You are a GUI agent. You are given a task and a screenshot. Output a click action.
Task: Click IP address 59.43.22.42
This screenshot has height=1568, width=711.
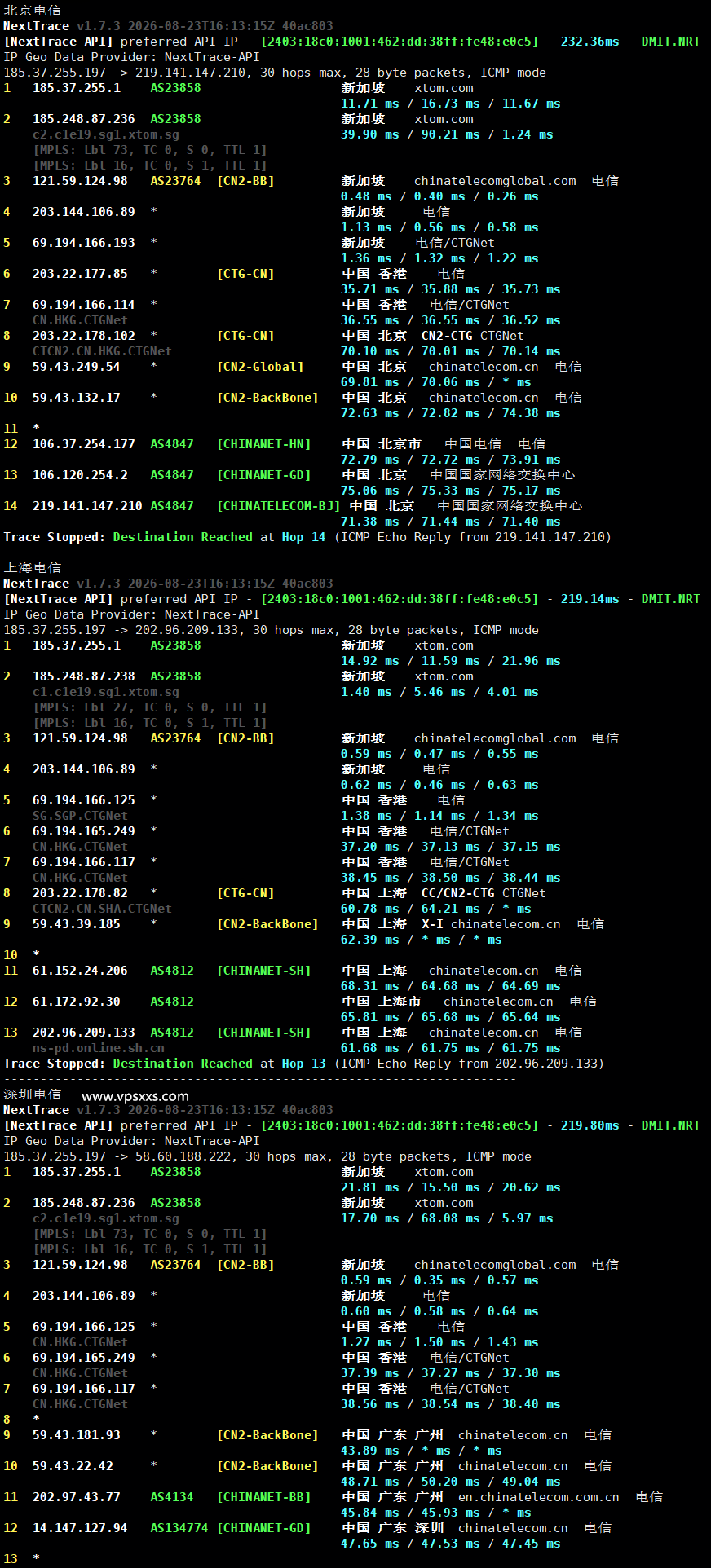click(x=73, y=1466)
